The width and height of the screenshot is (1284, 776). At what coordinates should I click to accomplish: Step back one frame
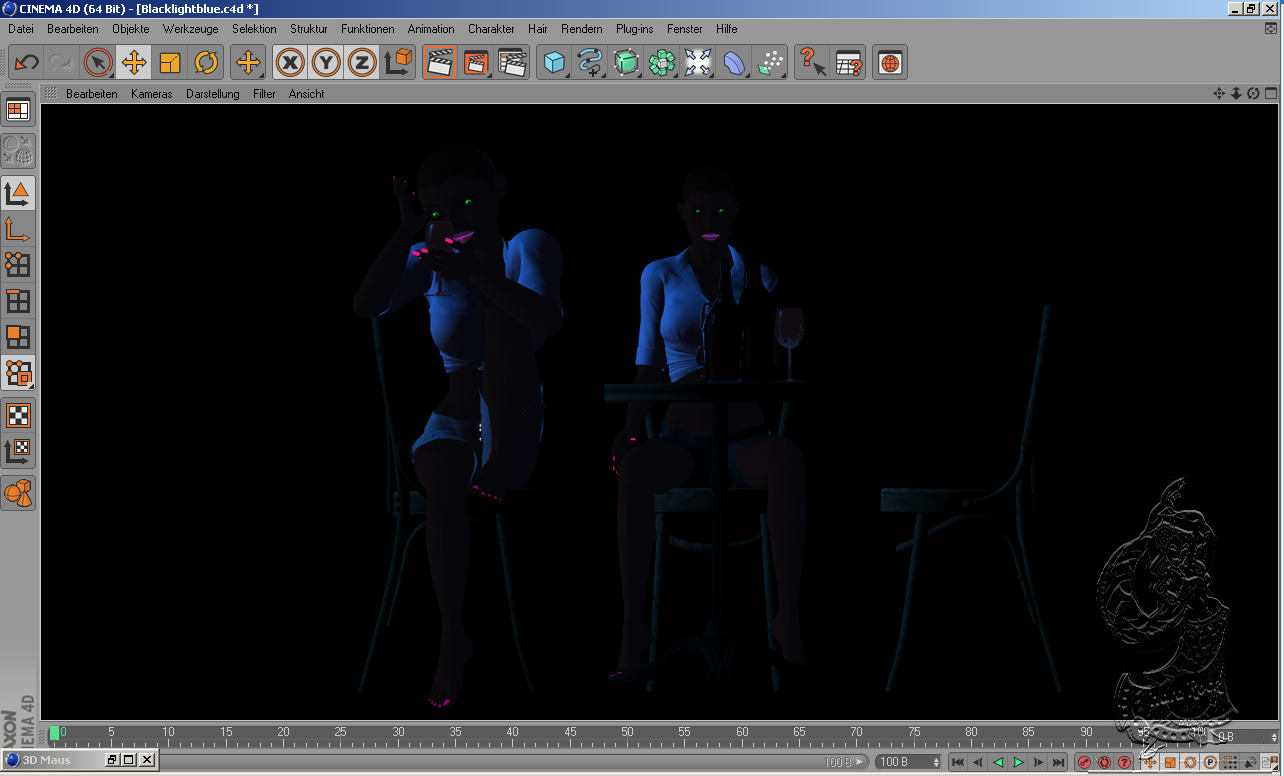tap(978, 763)
